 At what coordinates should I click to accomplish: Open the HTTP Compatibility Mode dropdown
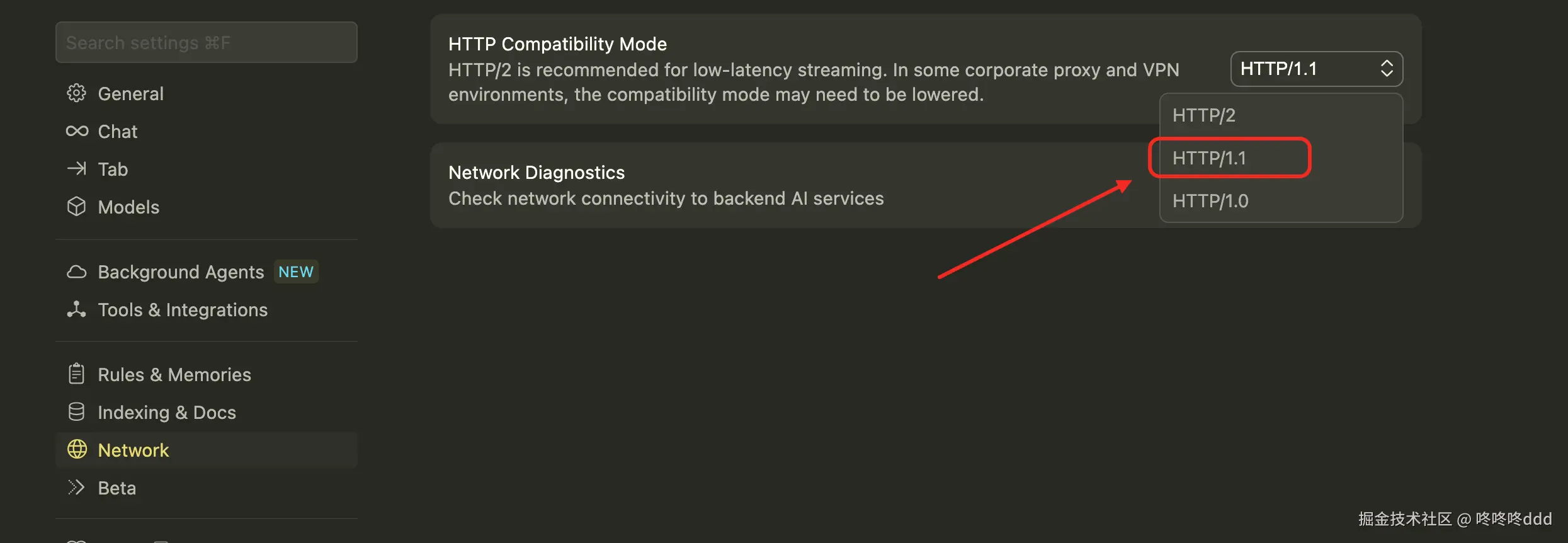[1316, 69]
